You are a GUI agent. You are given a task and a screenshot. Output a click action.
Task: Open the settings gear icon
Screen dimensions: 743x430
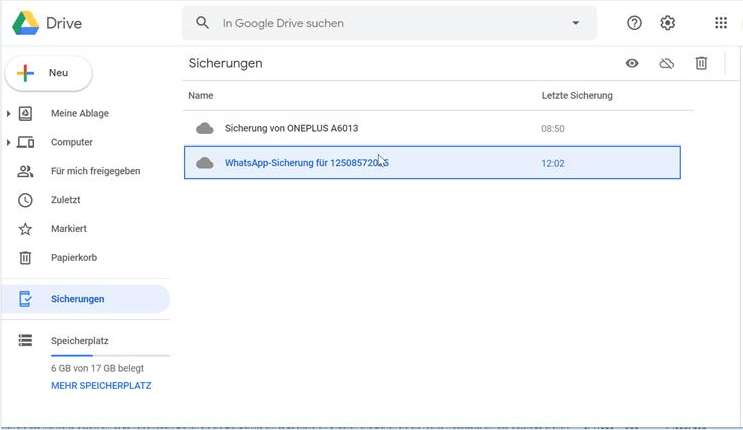(x=668, y=23)
